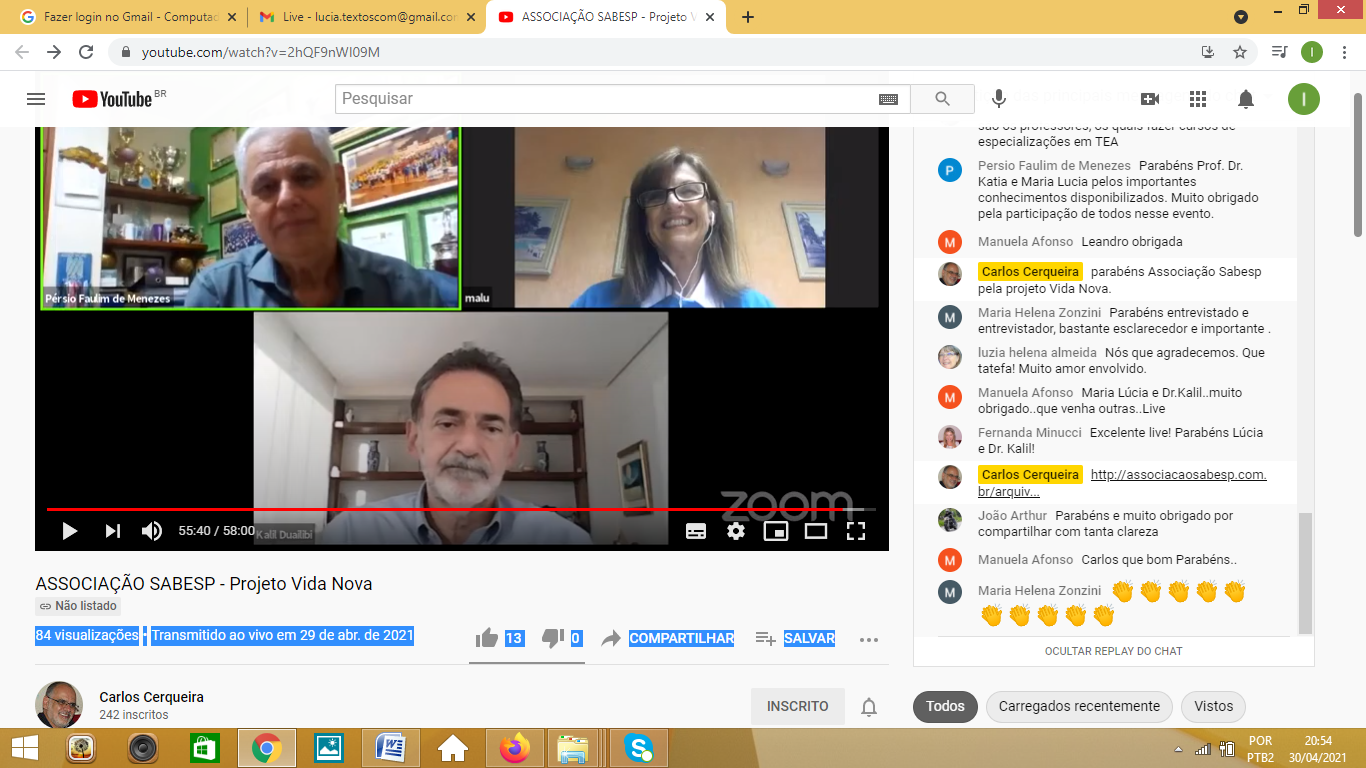Go back in browser history
Screen dimensions: 1366x768
tap(22, 52)
